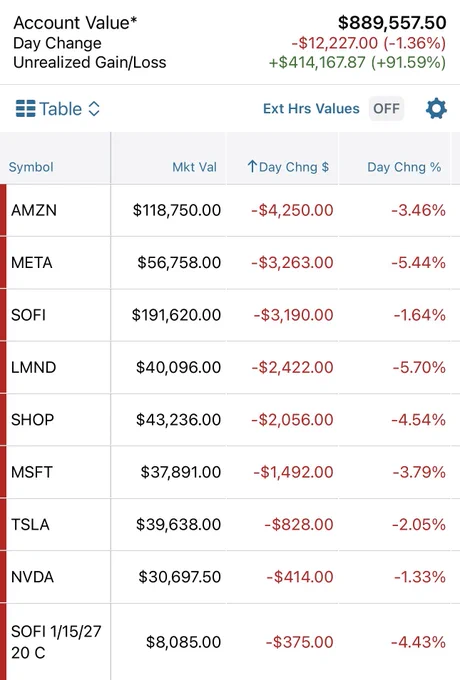Sort by Day Chng % column header
This screenshot has height=680, width=460.
point(404,167)
